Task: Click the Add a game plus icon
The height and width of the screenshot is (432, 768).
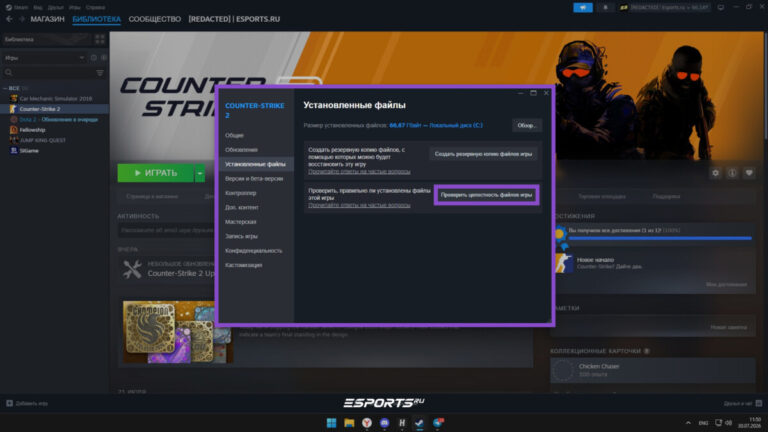Action: 9,403
